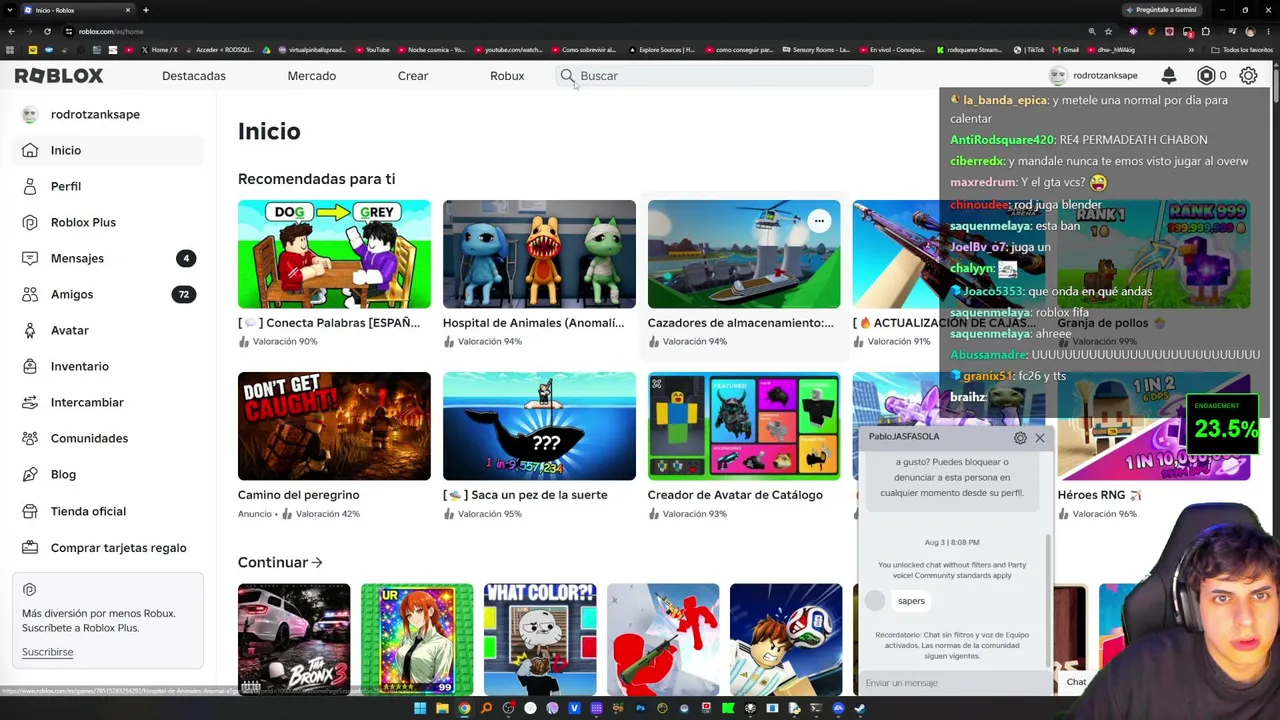Open the Hospital de Animales game thumbnail
The height and width of the screenshot is (720, 1280).
click(x=539, y=254)
